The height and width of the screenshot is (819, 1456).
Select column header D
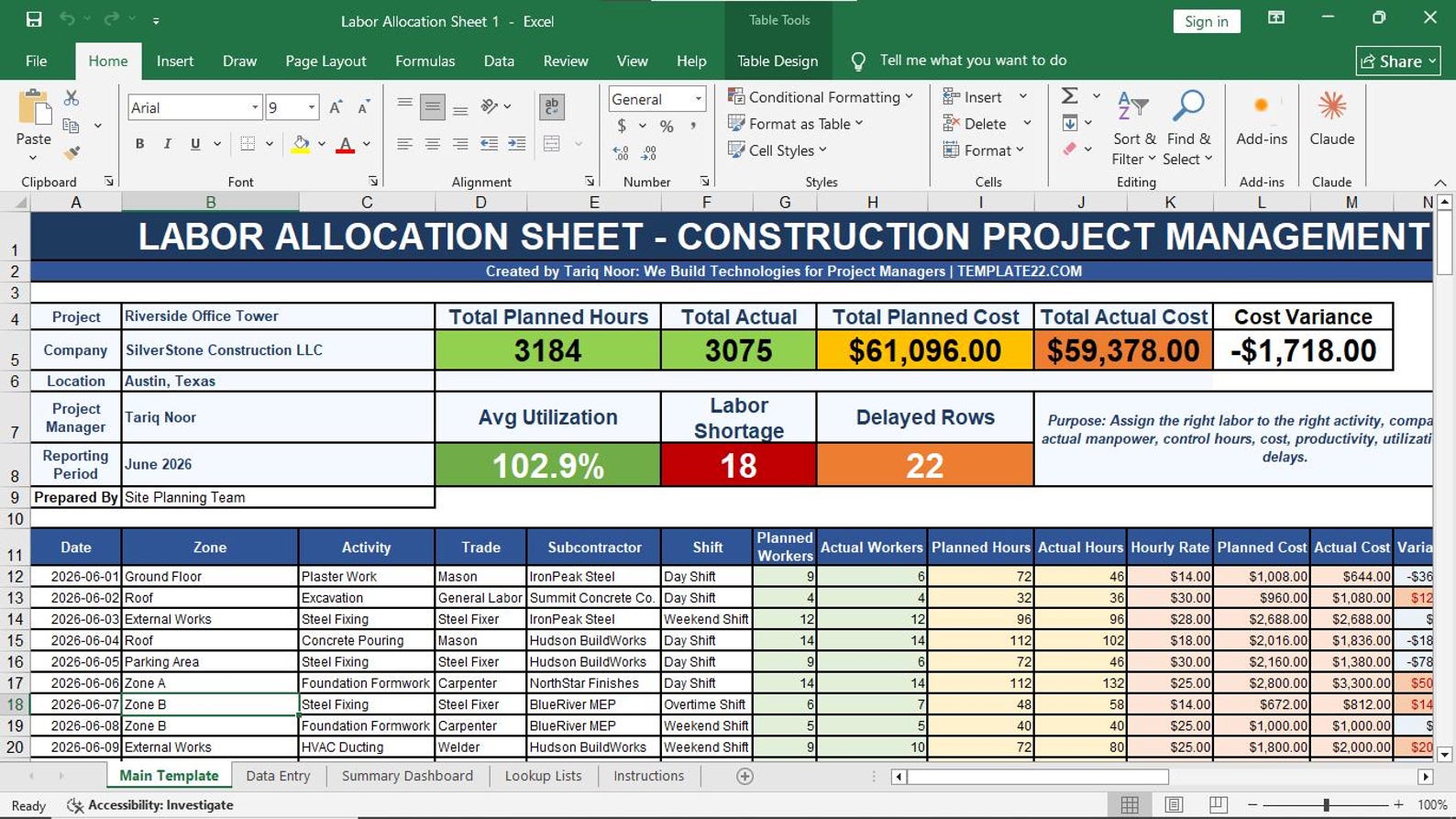pos(480,202)
